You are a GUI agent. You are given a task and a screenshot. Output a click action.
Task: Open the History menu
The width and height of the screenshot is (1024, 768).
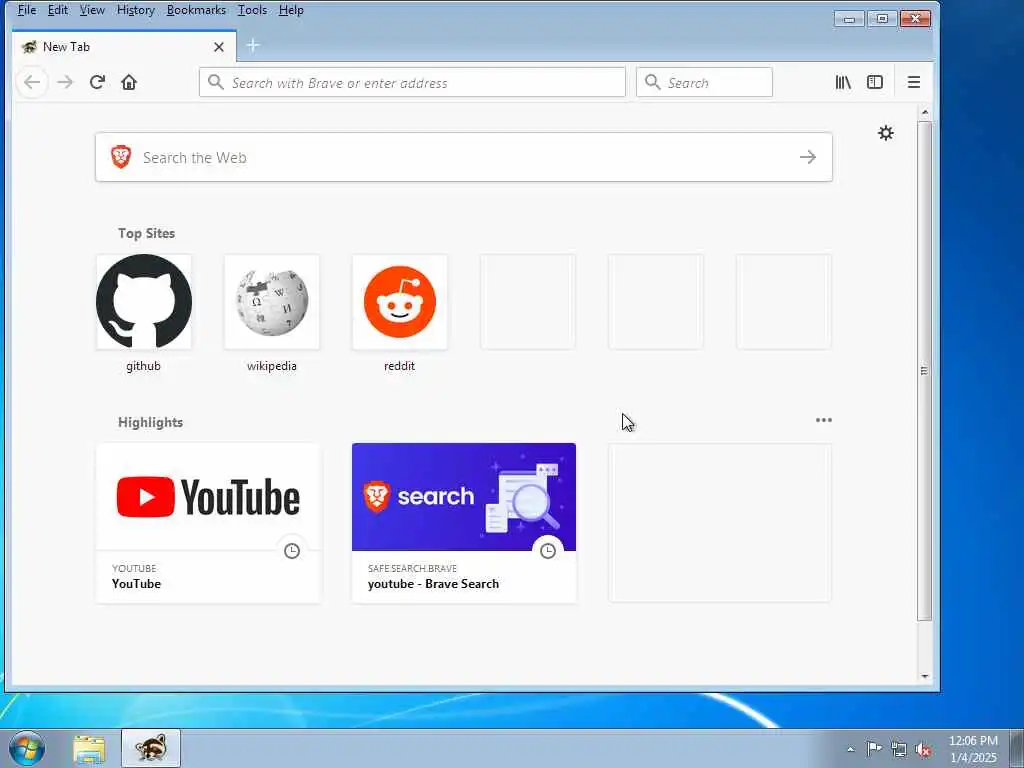click(136, 10)
